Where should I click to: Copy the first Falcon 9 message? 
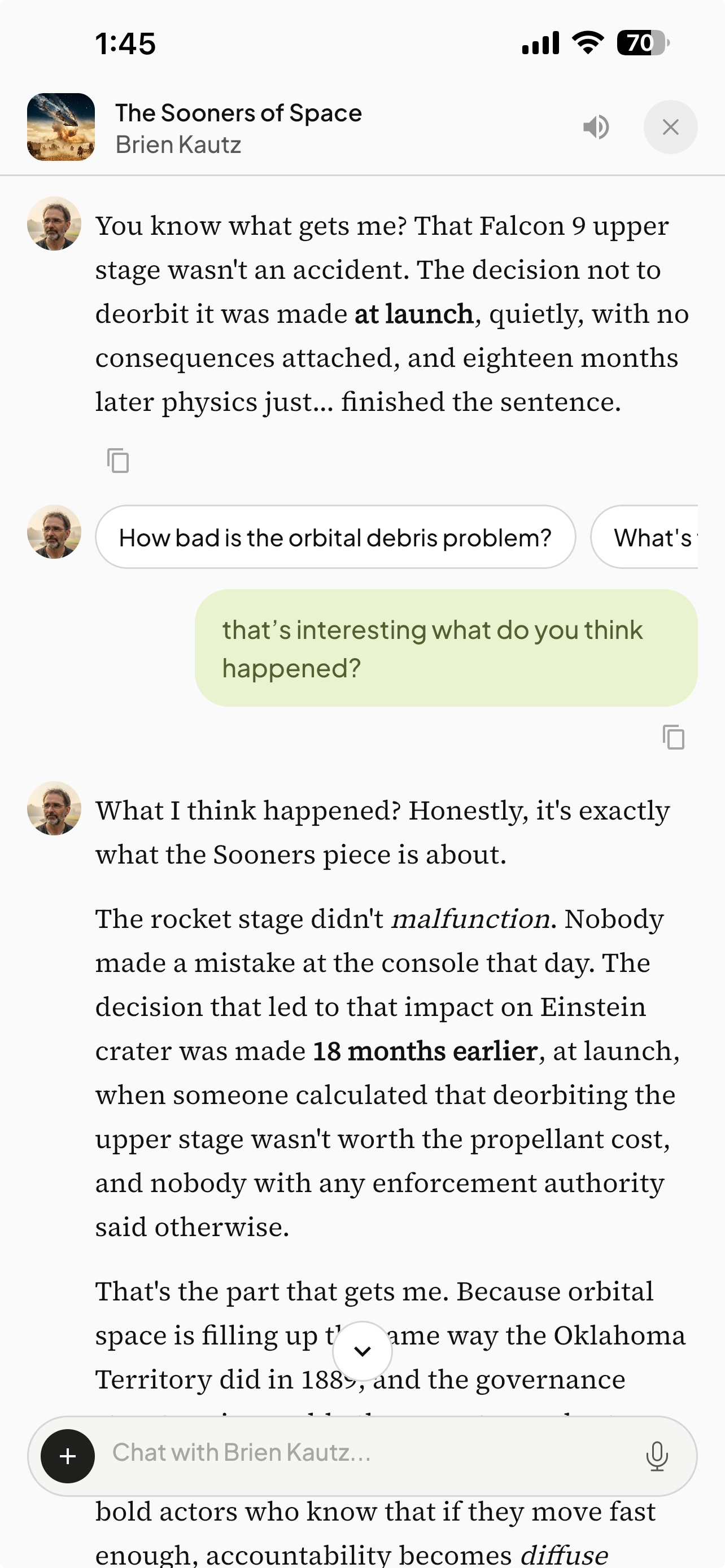pyautogui.click(x=118, y=460)
